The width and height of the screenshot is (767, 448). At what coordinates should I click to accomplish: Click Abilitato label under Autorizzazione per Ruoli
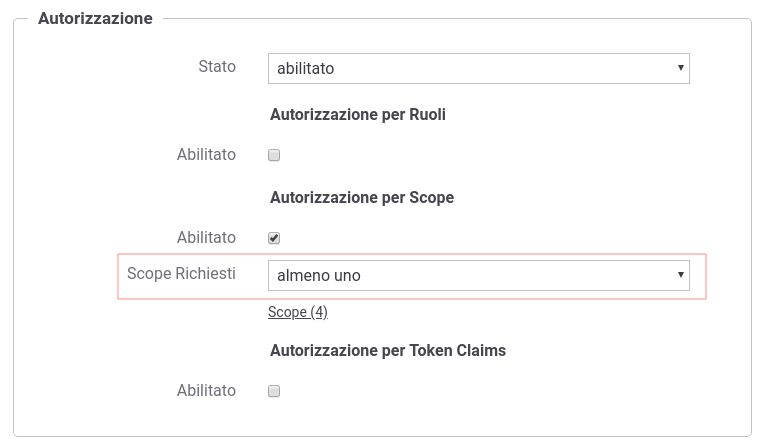206,154
